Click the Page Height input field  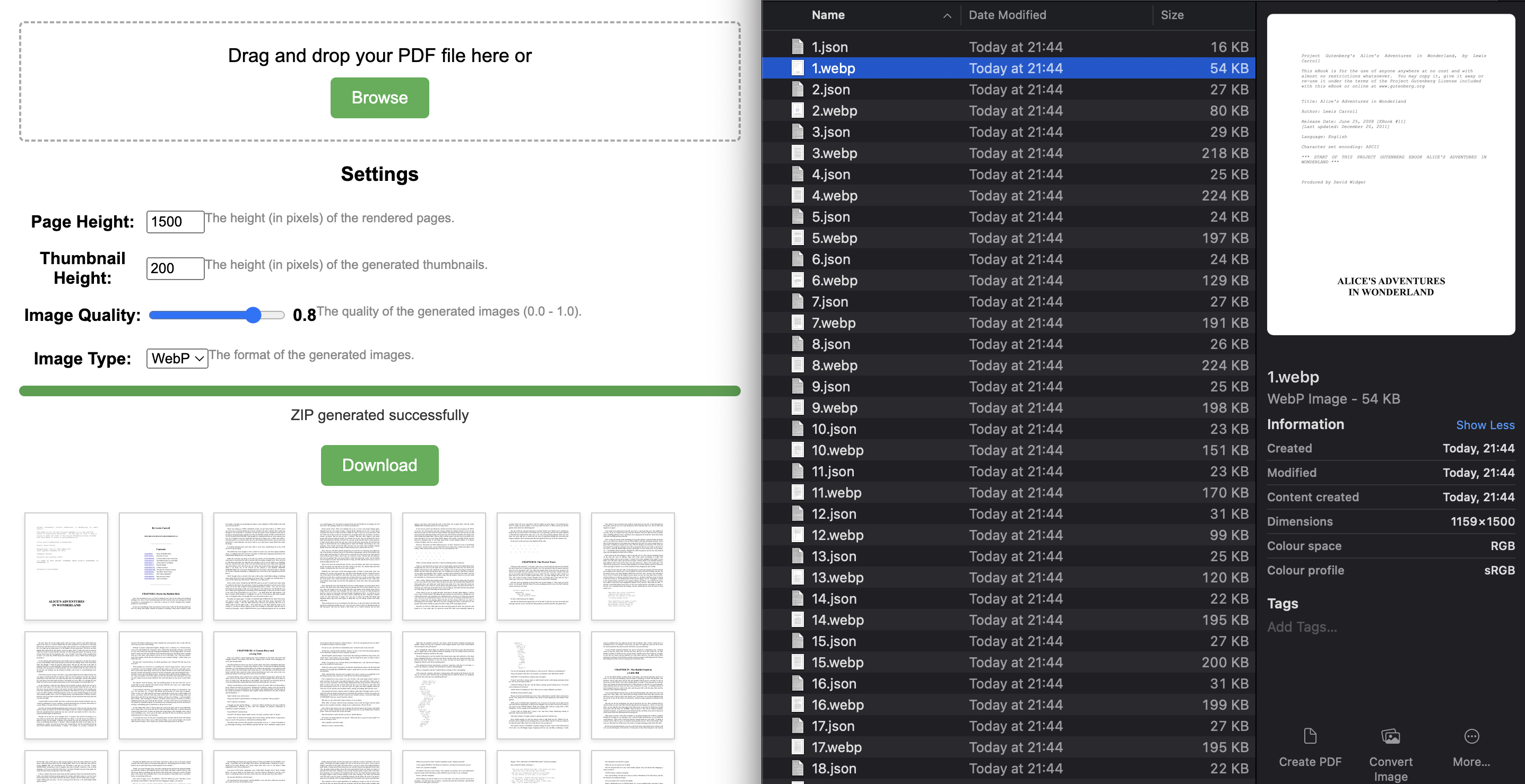point(174,221)
